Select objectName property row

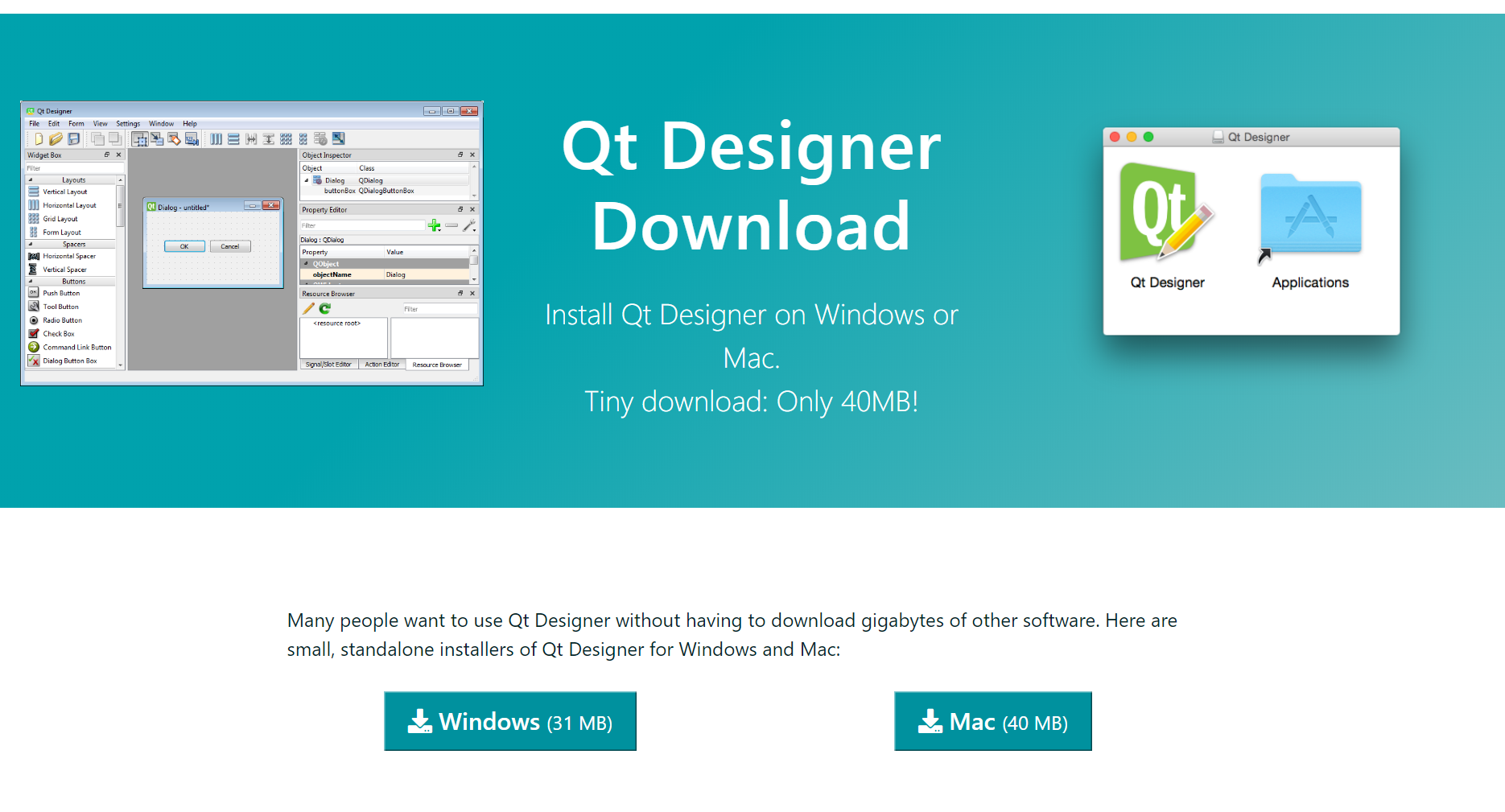click(385, 274)
